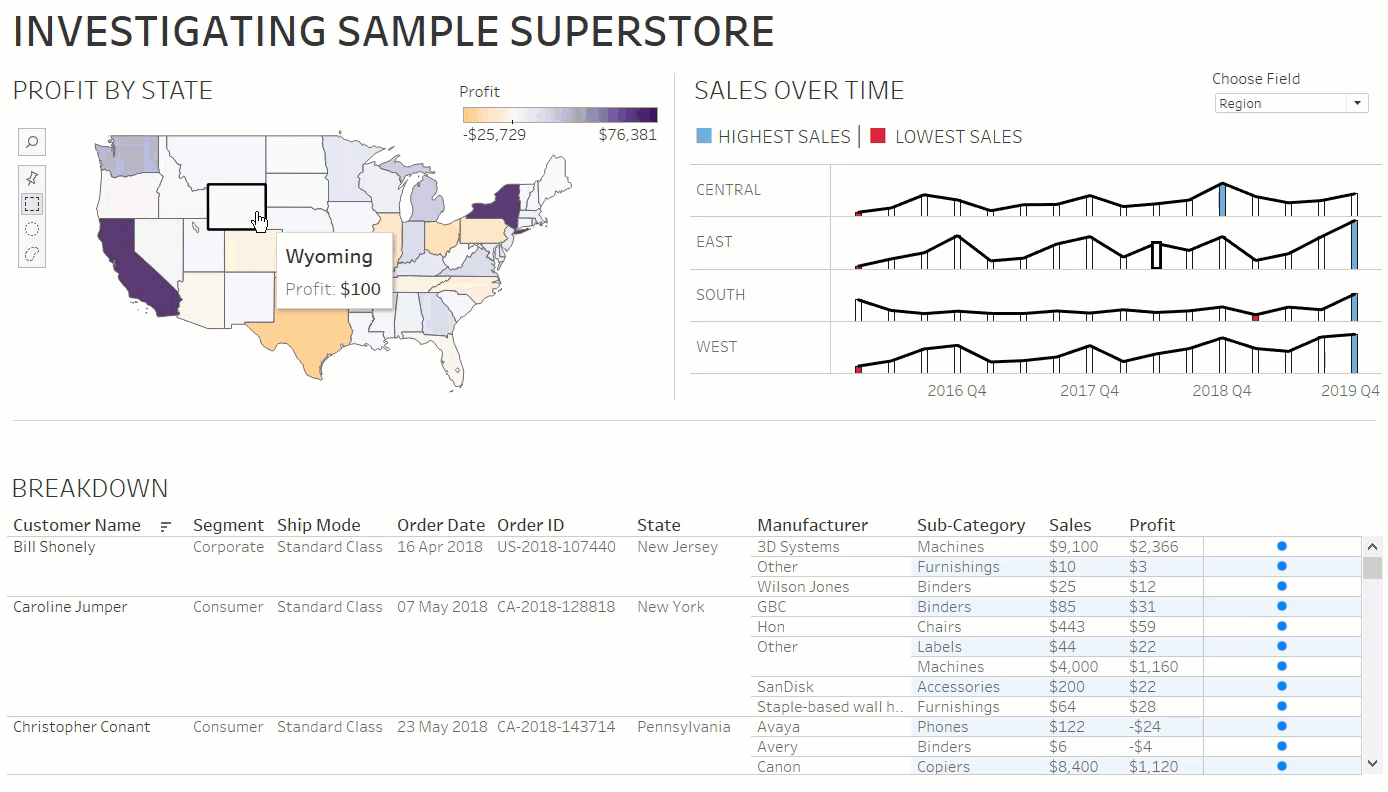The width and height of the screenshot is (1388, 792).
Task: Select customer Caroline Jumper in the table
Action: (70, 607)
